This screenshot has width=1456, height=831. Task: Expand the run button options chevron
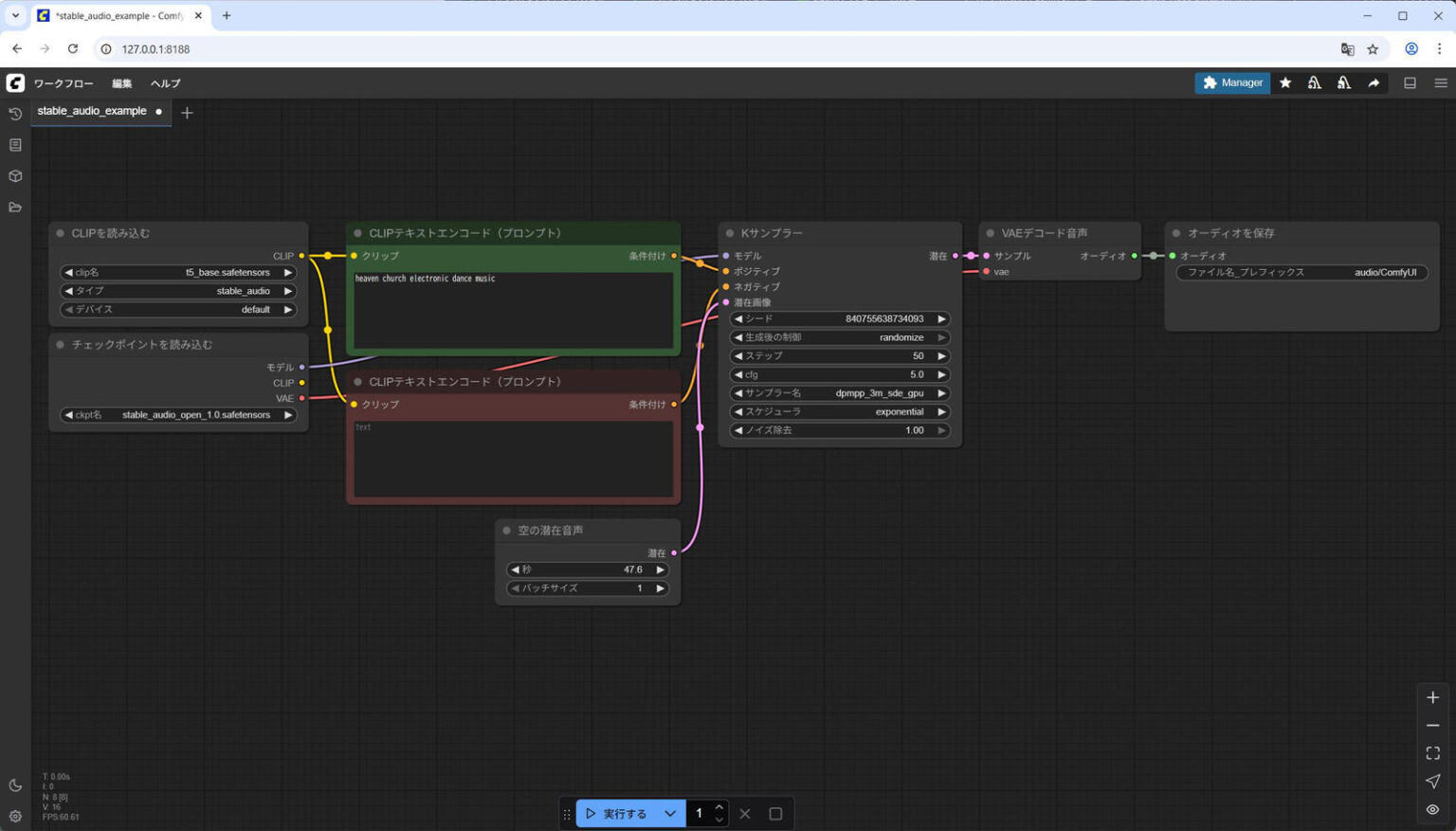[x=670, y=813]
